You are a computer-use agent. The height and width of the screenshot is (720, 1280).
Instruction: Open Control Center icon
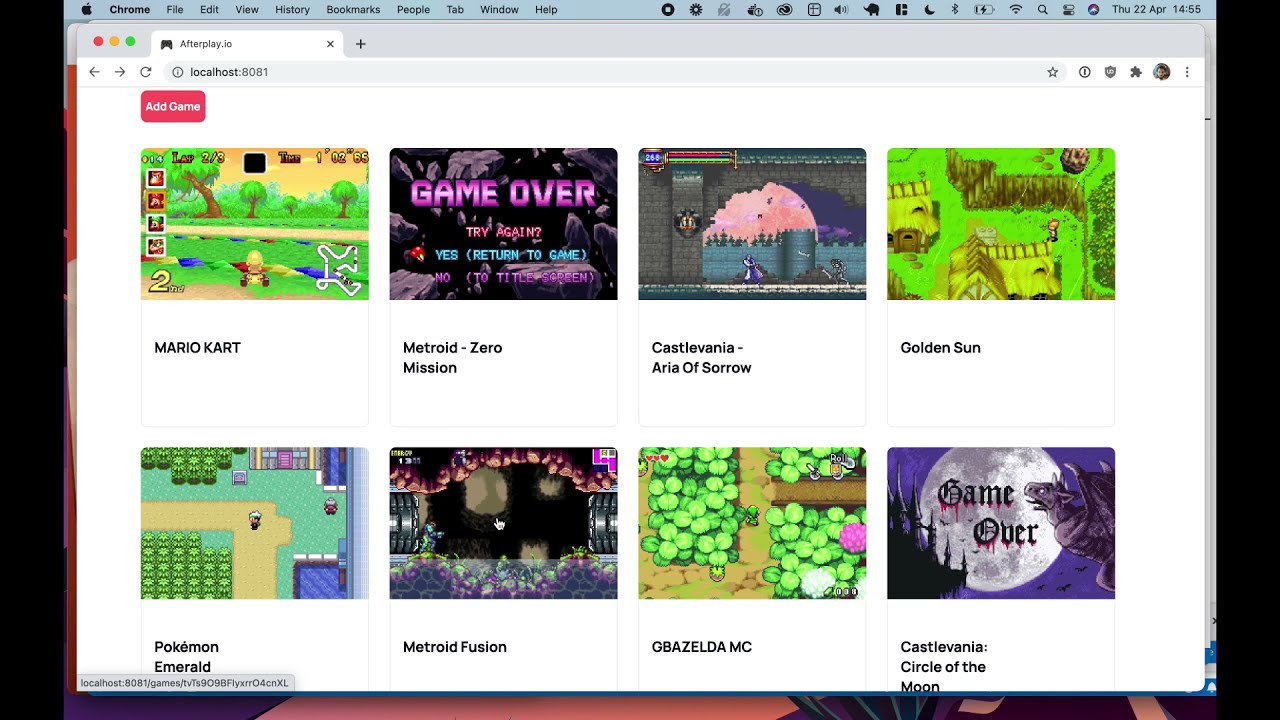(1069, 9)
